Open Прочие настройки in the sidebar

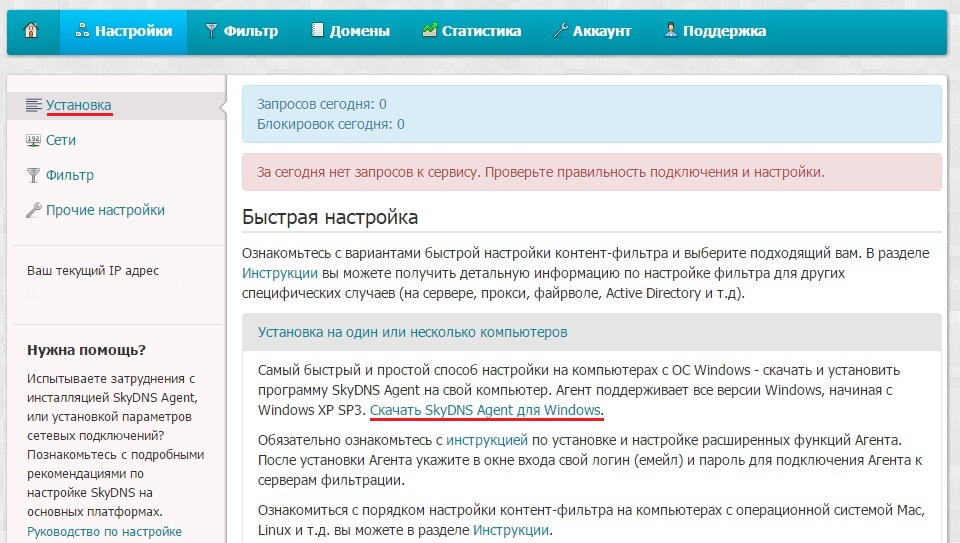pos(105,210)
